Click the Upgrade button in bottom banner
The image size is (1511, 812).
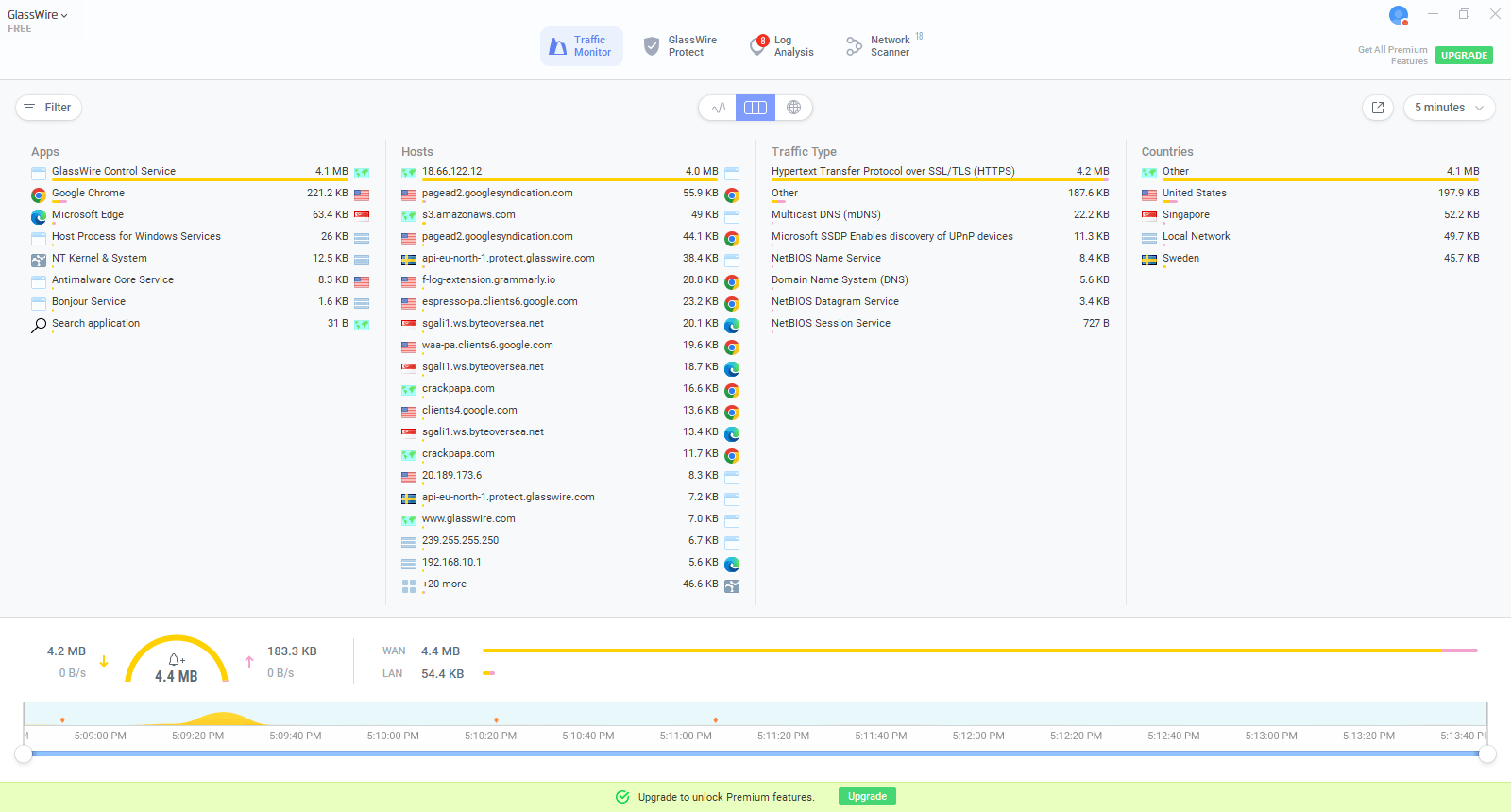(x=867, y=797)
